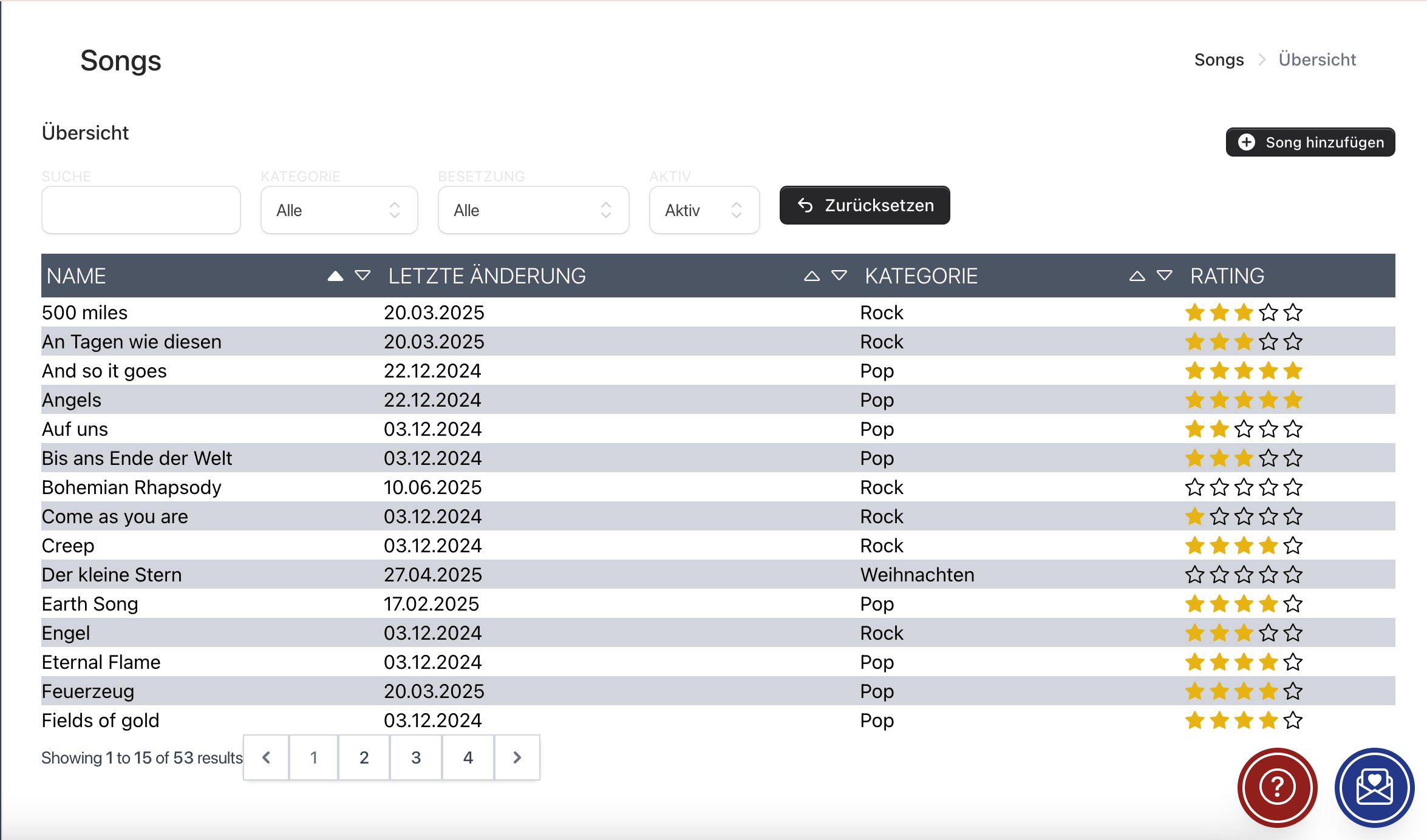
Task: Sort Letzte Änderung descending arrow
Action: point(839,276)
